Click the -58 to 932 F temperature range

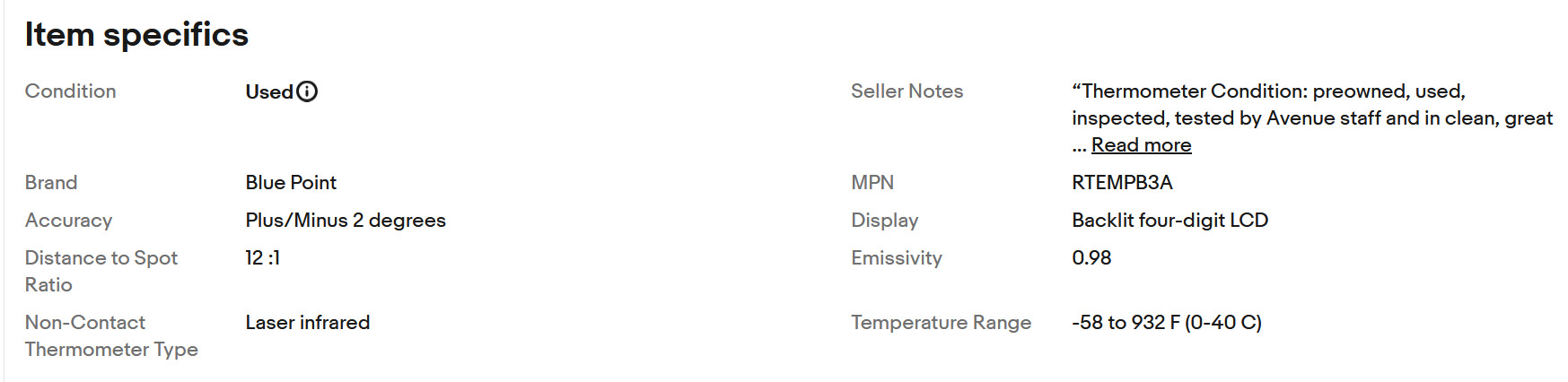coord(1167,323)
